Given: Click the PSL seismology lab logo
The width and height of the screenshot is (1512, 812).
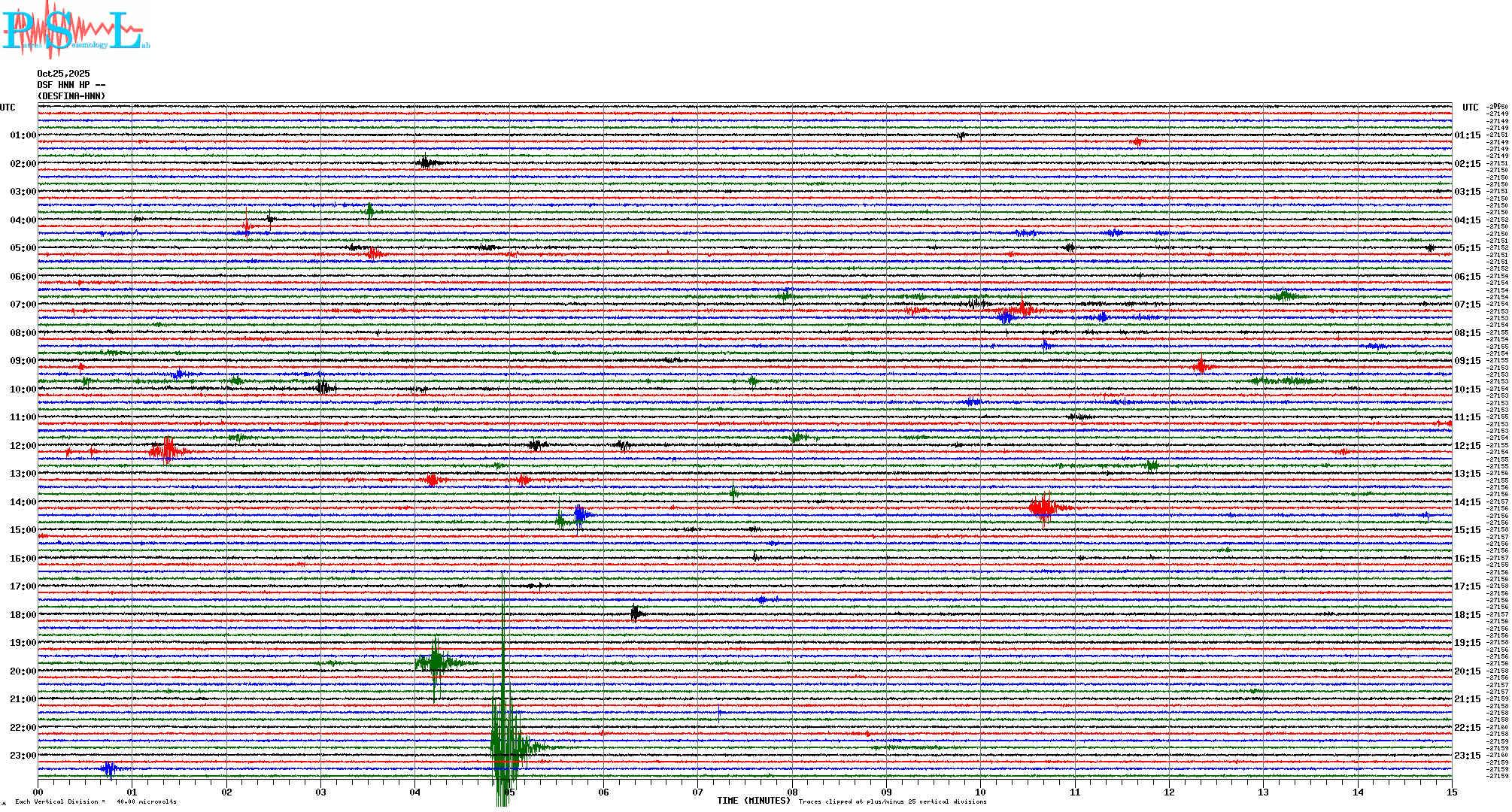Looking at the screenshot, I should [x=75, y=30].
